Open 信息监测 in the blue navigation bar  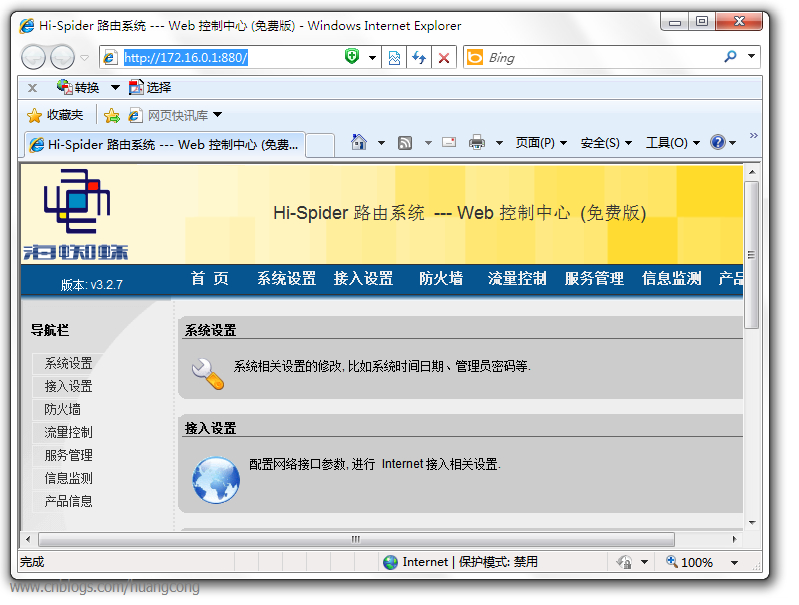672,278
